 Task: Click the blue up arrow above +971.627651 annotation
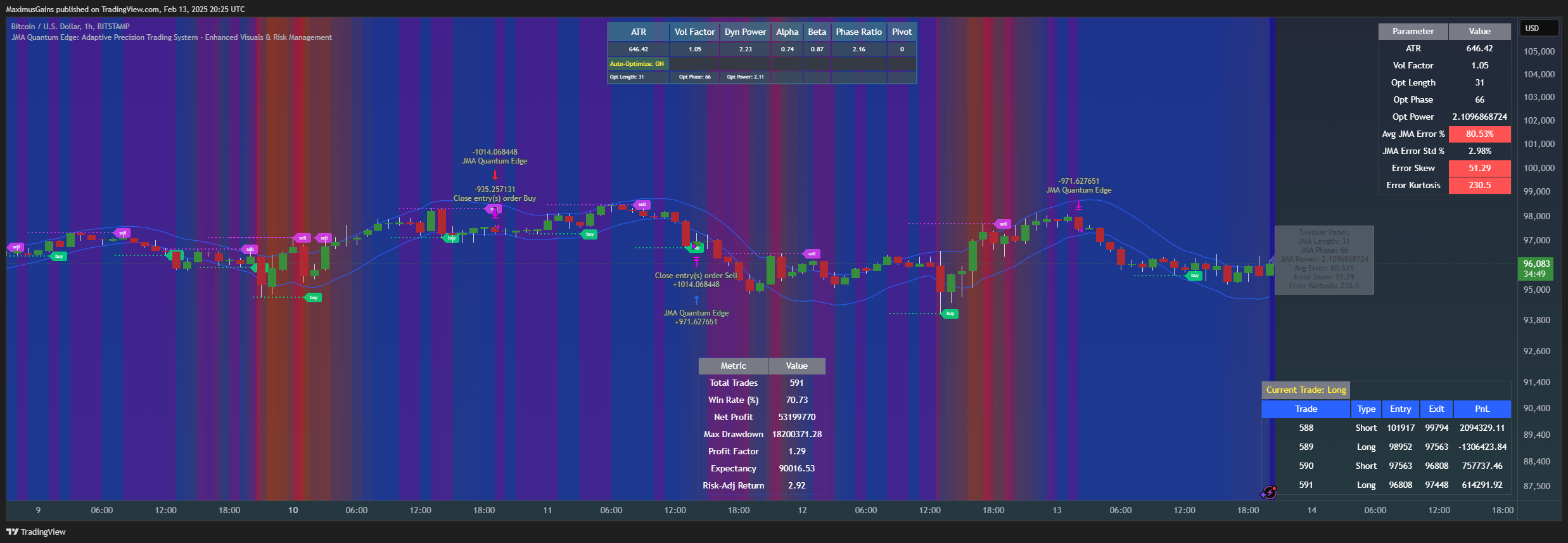(x=696, y=300)
